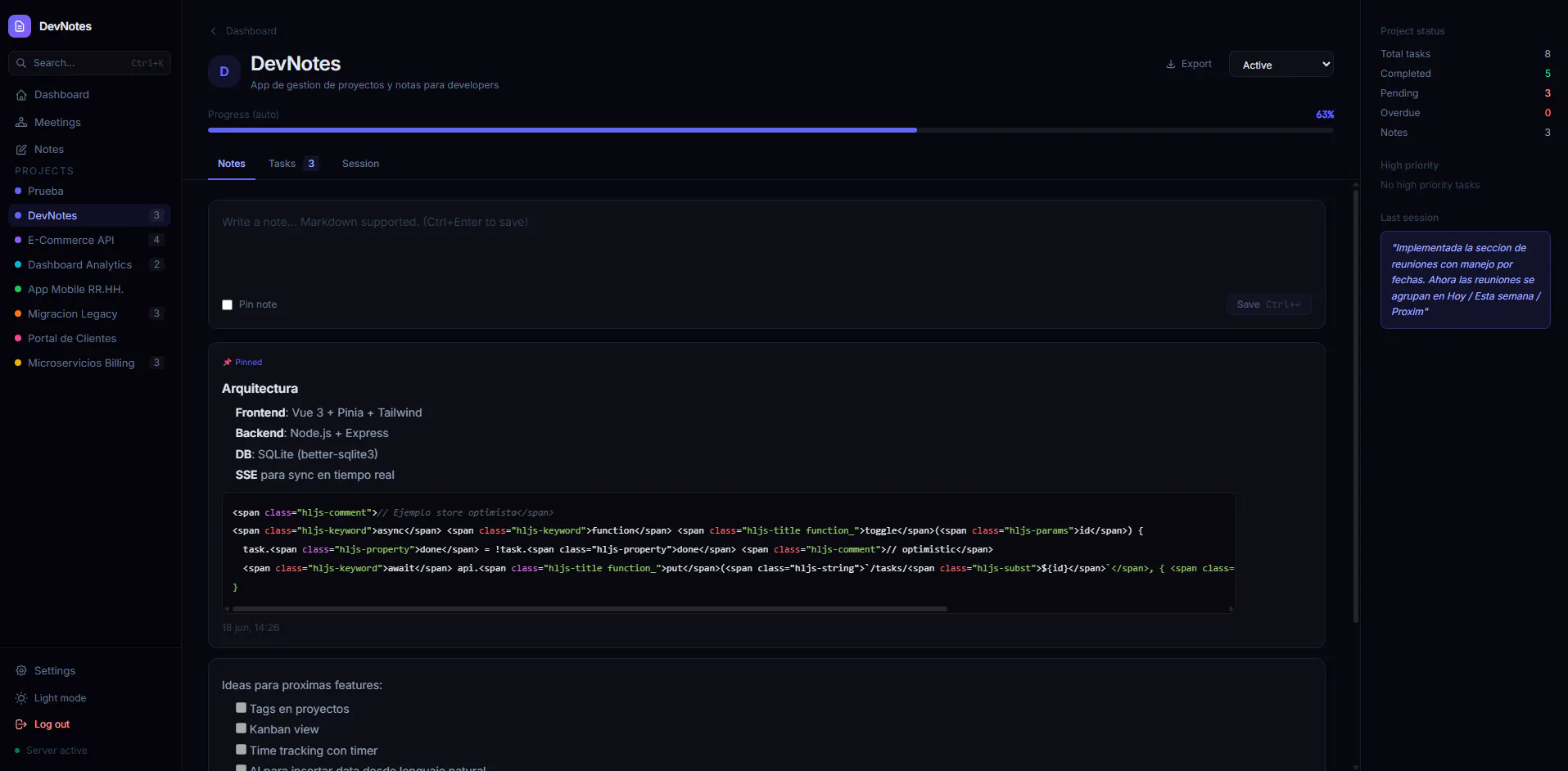
Task: Click the last session quote card
Action: point(1465,280)
